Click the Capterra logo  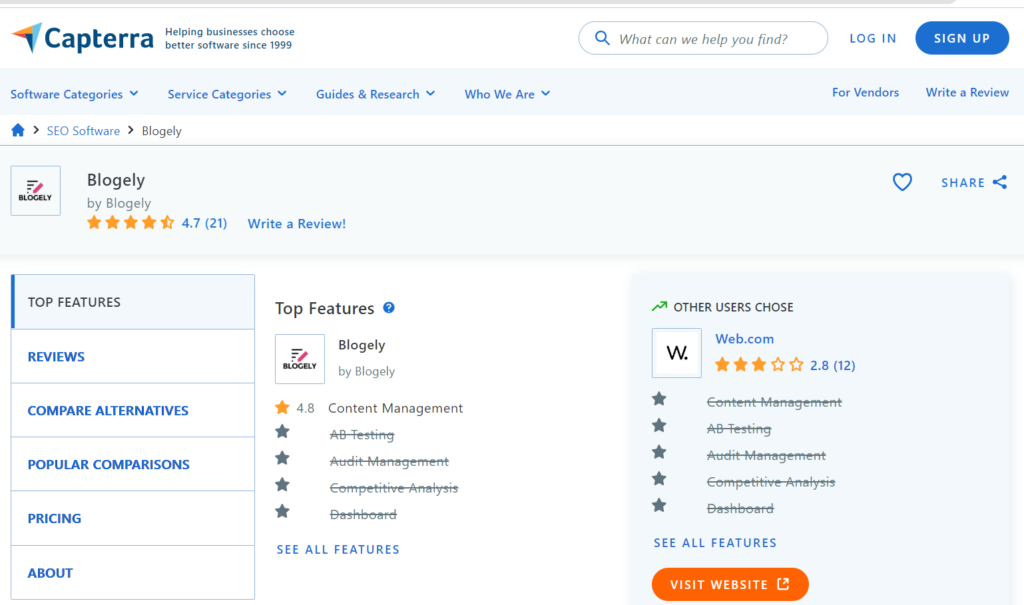point(83,39)
